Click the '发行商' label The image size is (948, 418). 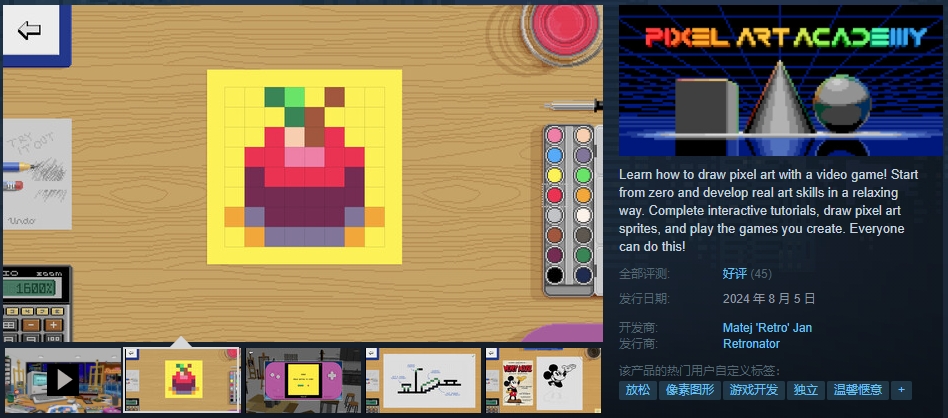pyautogui.click(x=638, y=344)
